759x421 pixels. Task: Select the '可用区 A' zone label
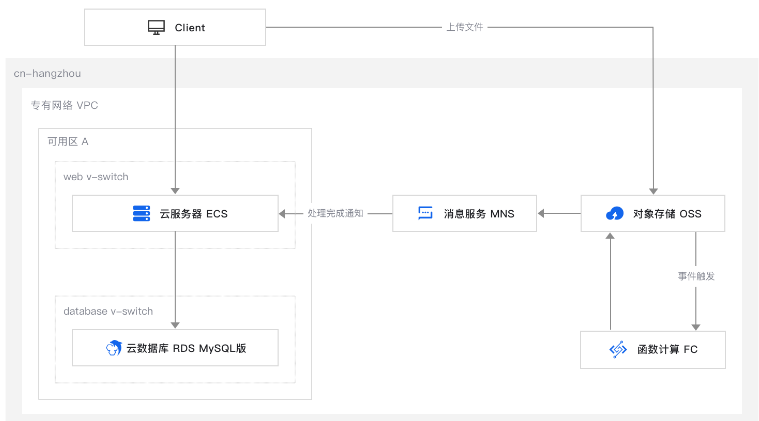(x=68, y=141)
